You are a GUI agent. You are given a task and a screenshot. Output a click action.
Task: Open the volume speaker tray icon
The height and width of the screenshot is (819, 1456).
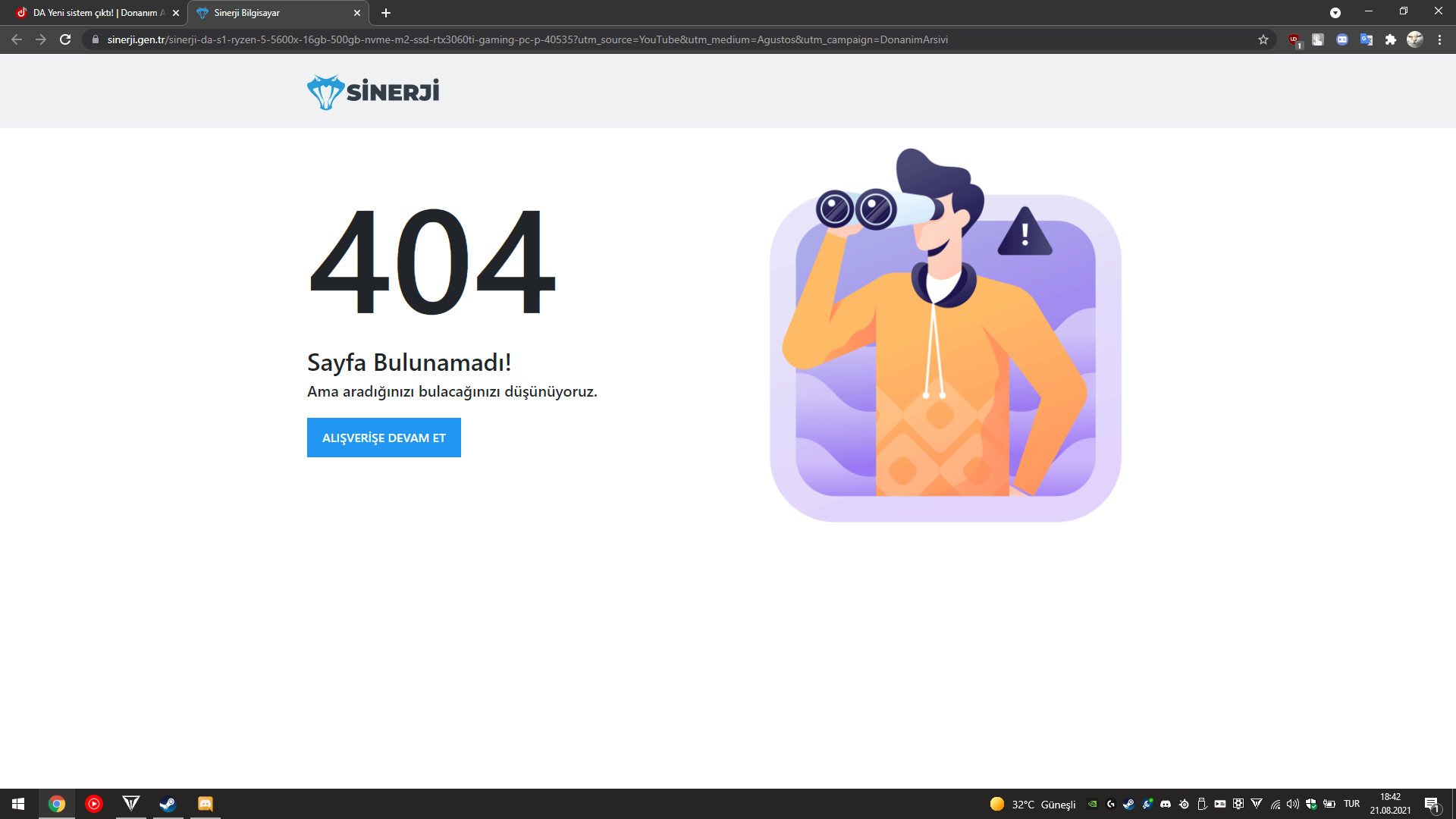click(x=1293, y=804)
